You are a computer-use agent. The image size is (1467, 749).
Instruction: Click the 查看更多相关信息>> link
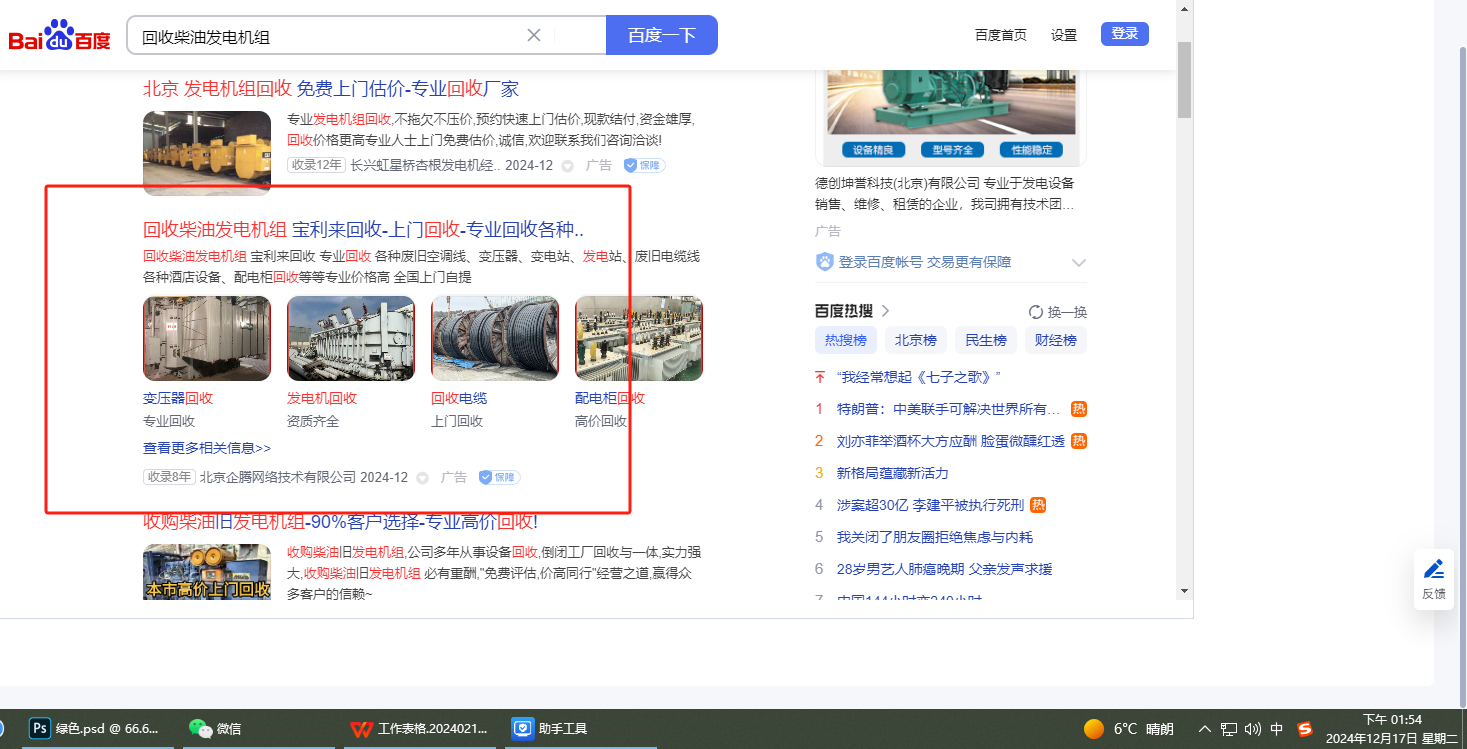[207, 448]
